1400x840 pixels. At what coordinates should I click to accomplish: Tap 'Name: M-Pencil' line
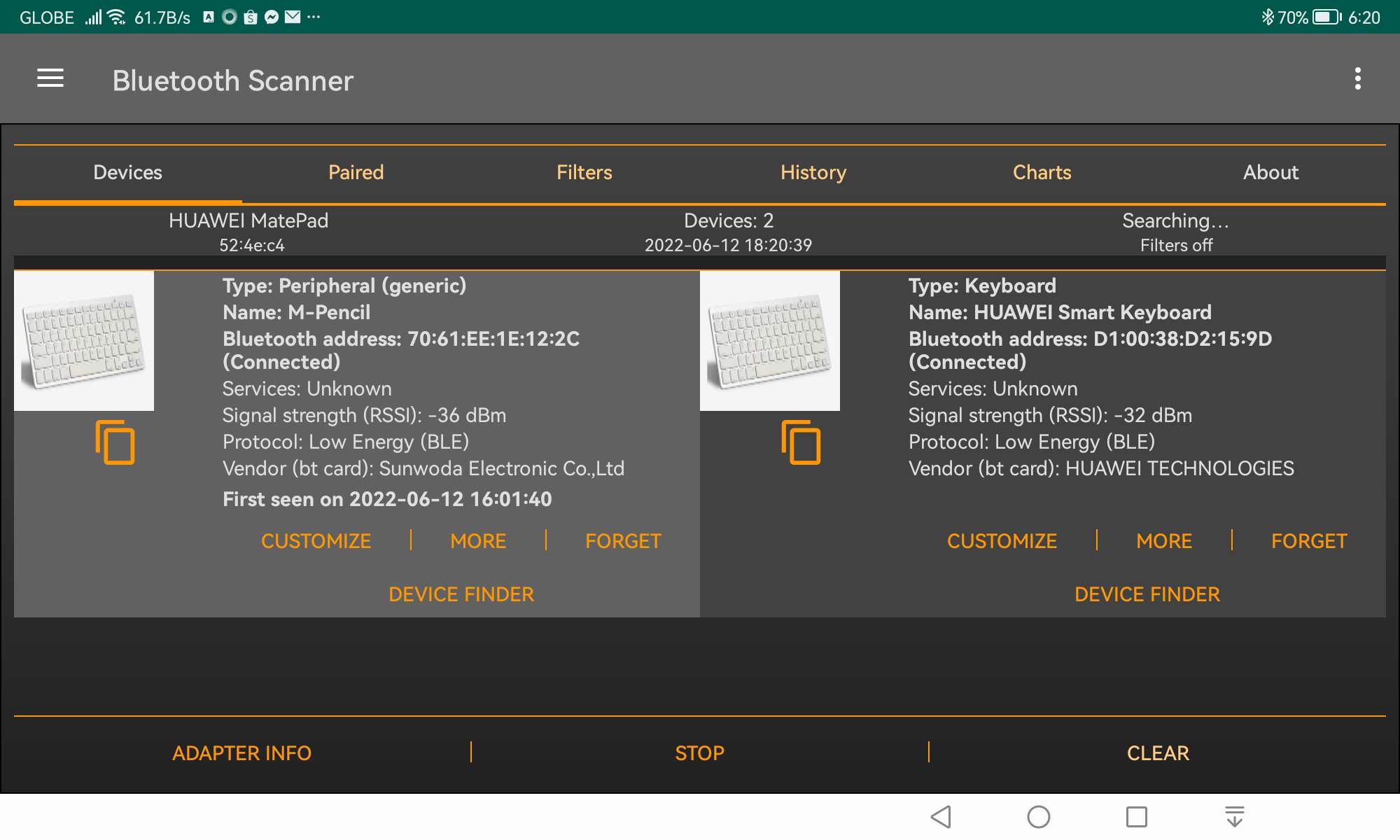point(296,312)
